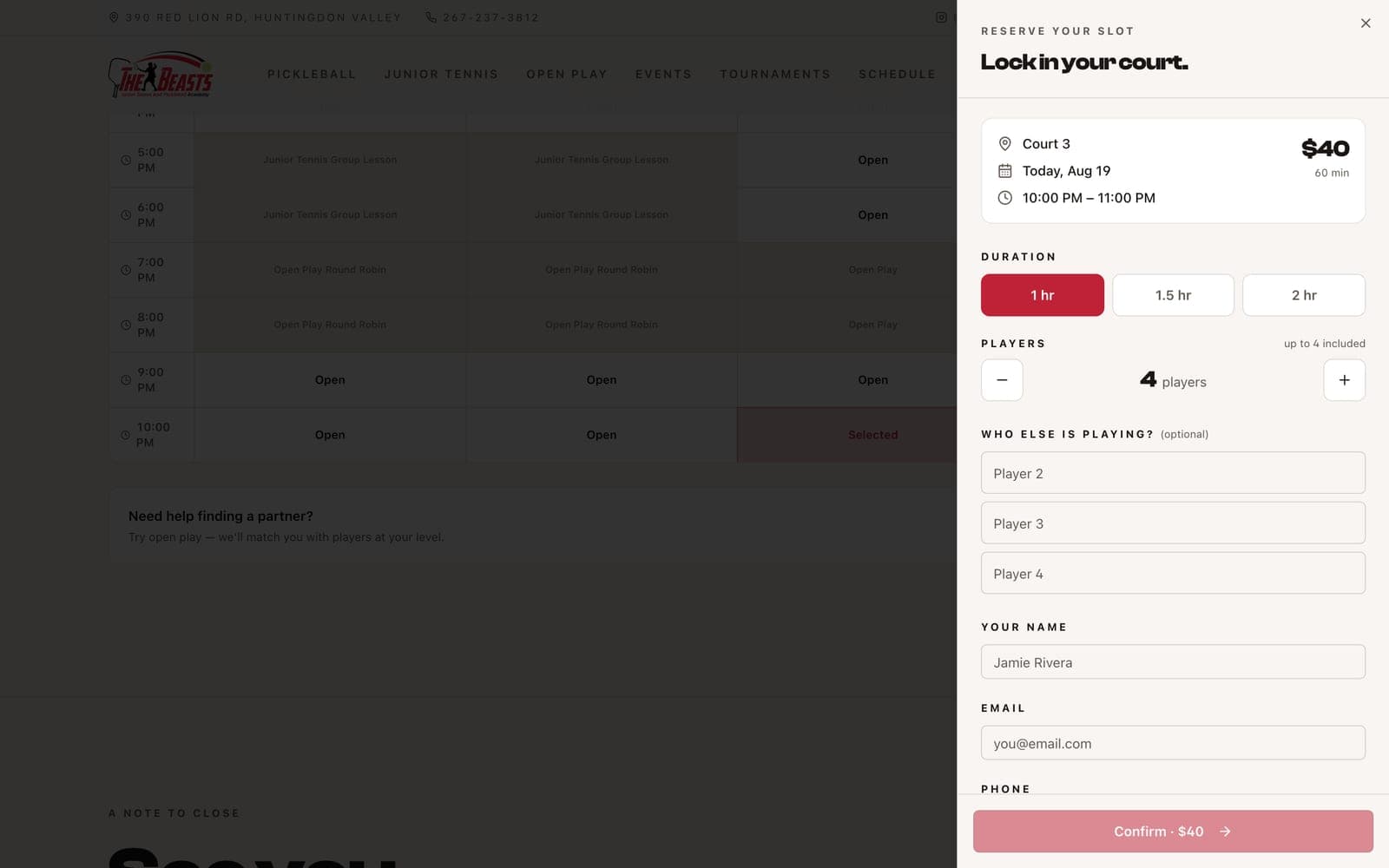Click 'up to 4 included' text
Viewport: 1389px width, 868px height.
point(1324,344)
